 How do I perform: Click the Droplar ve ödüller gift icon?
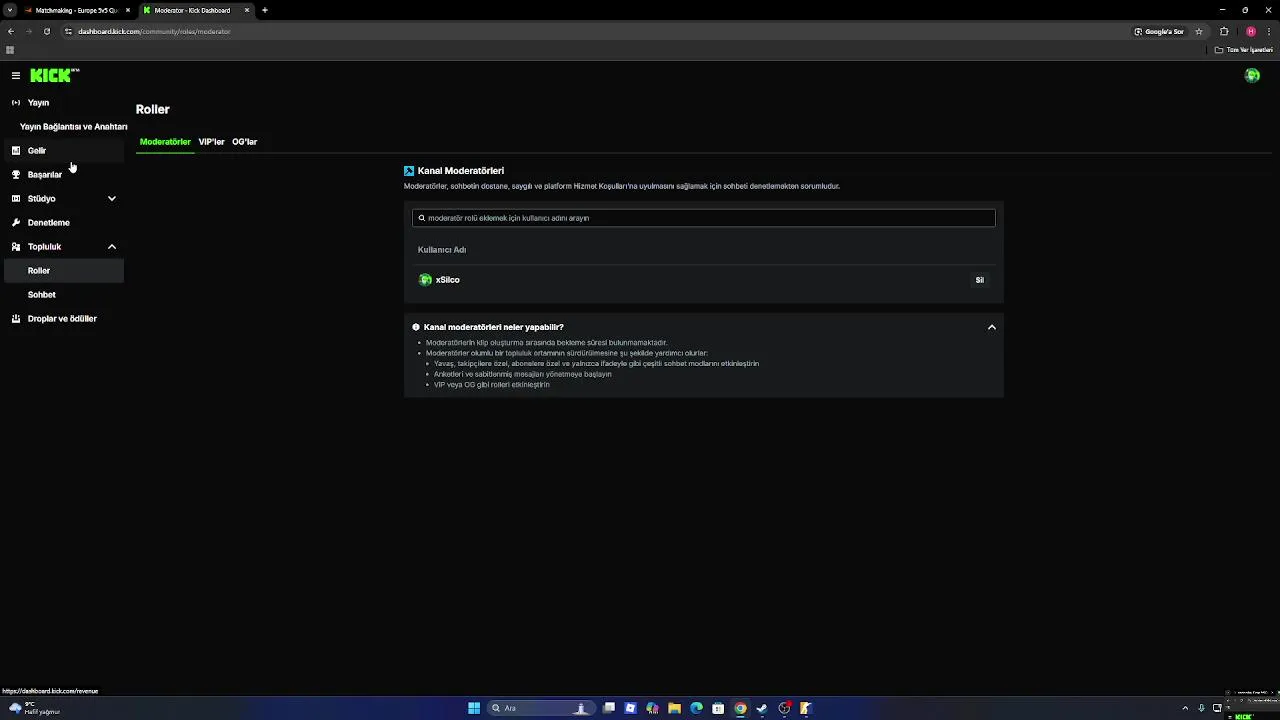(16, 318)
